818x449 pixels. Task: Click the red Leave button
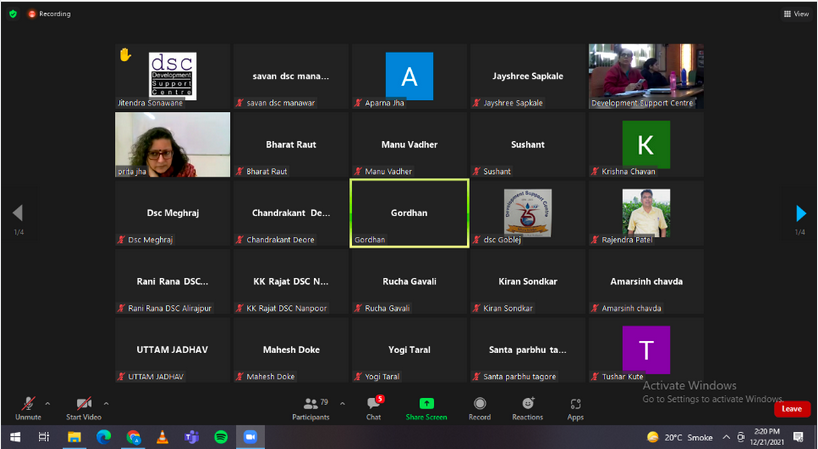[x=791, y=409]
